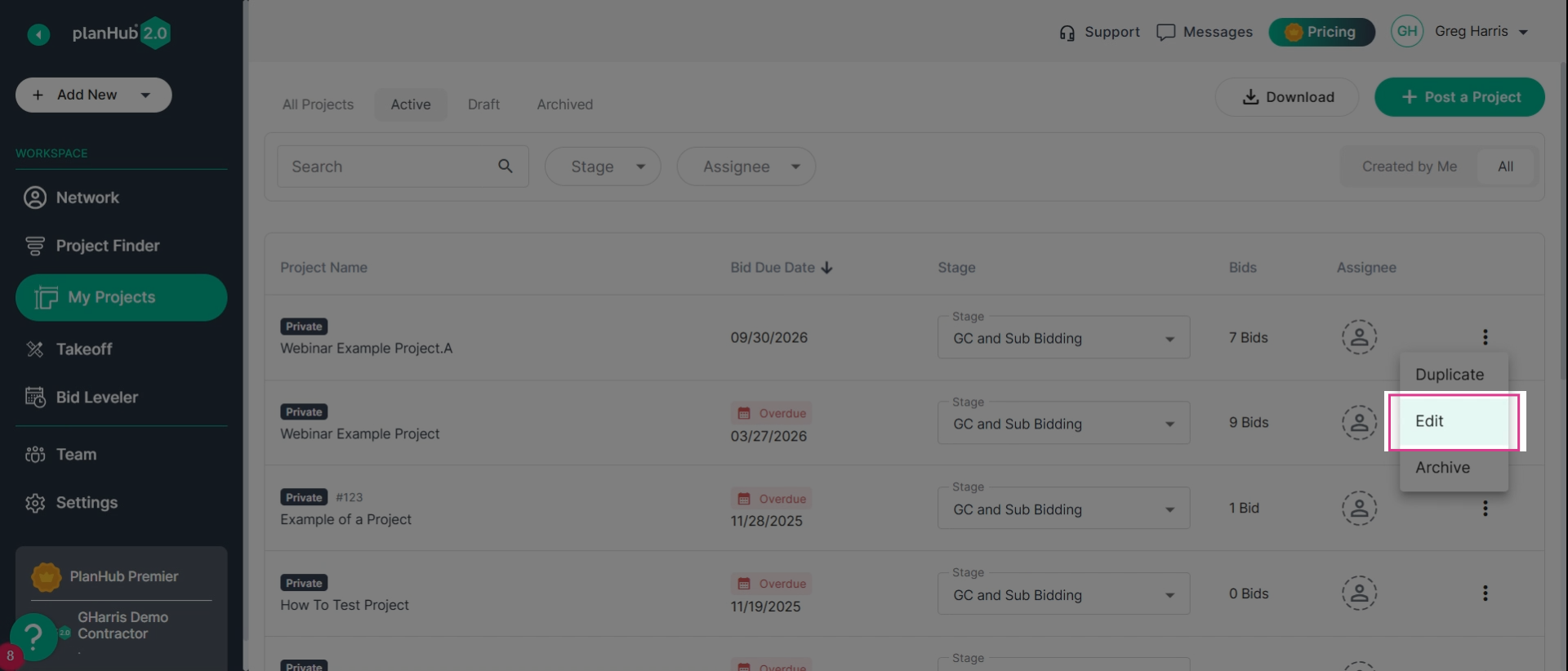Change stage for Example of a Project
1568x671 pixels.
pos(1063,509)
